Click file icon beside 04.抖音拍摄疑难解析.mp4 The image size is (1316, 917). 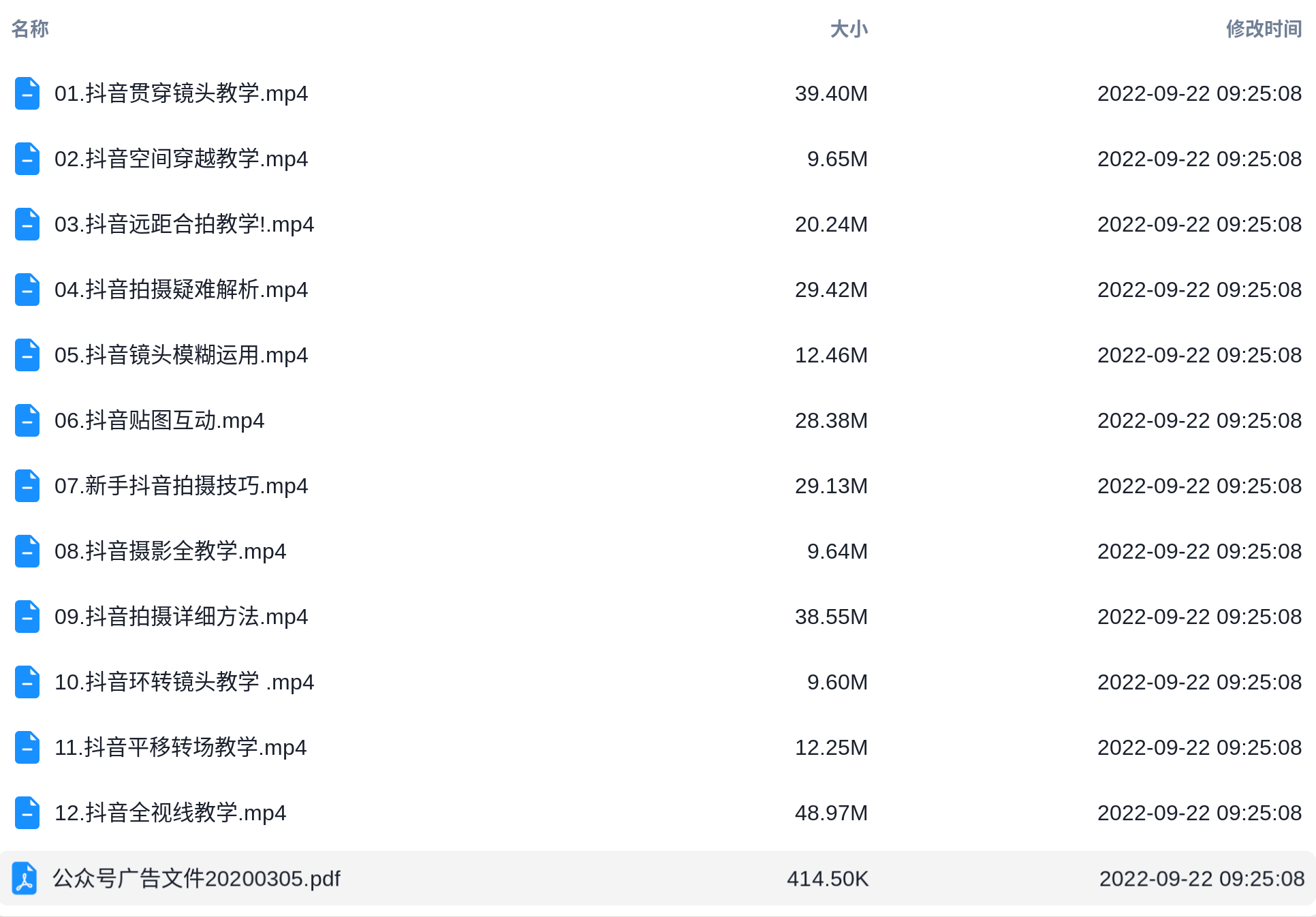coord(27,290)
